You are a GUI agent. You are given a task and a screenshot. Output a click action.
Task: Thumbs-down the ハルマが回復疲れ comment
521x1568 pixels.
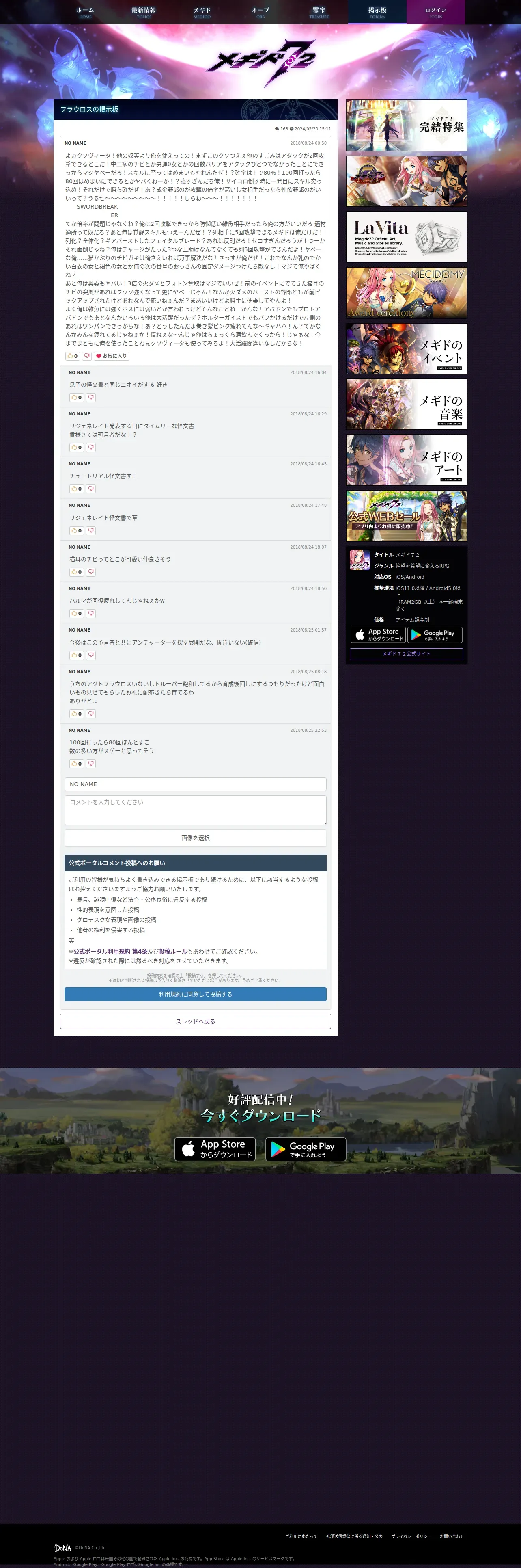(x=90, y=614)
